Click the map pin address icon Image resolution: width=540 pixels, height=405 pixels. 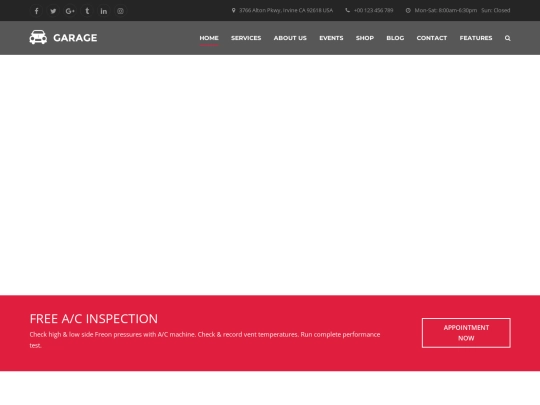(x=233, y=10)
